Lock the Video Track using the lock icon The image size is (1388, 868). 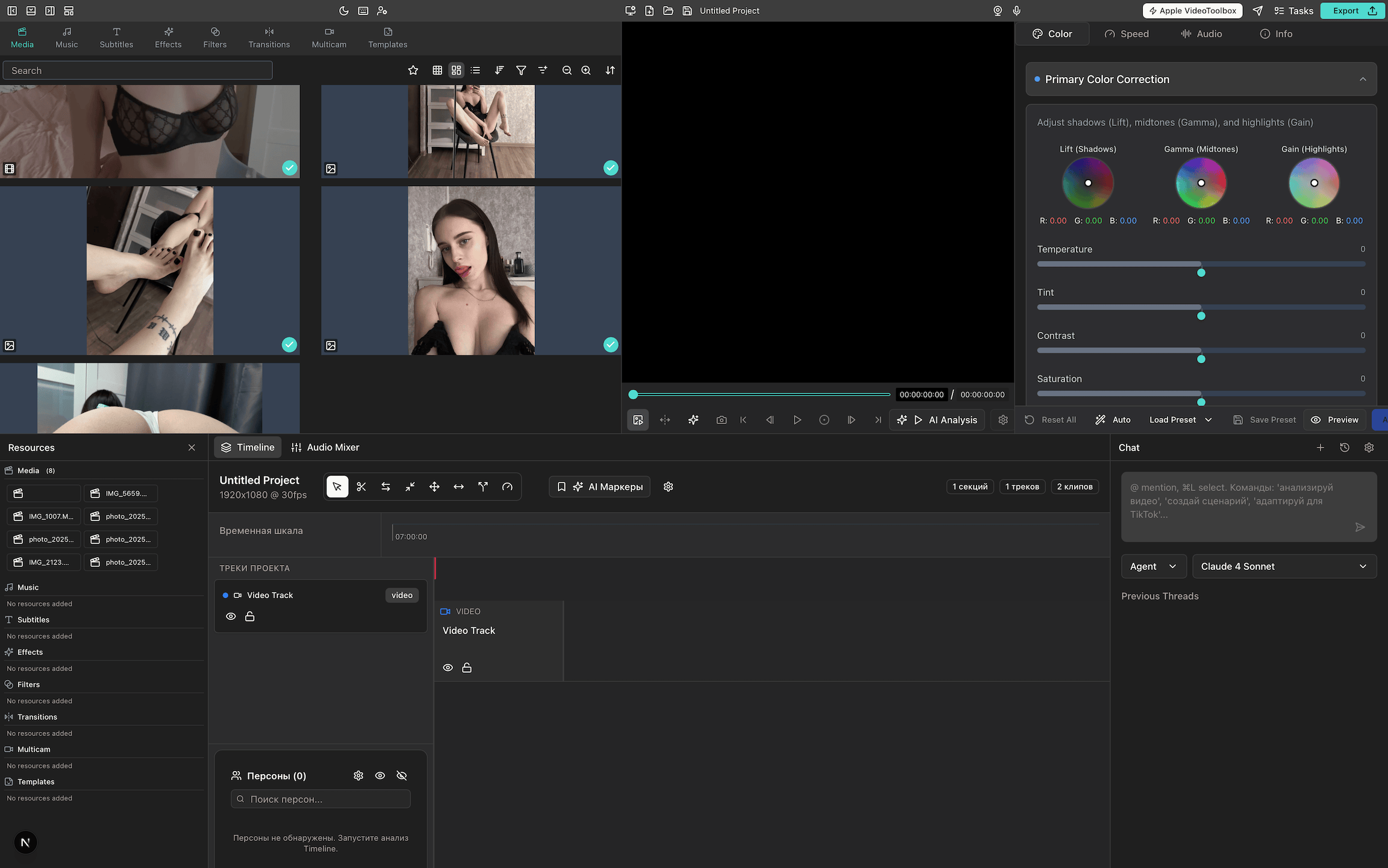pyautogui.click(x=250, y=616)
